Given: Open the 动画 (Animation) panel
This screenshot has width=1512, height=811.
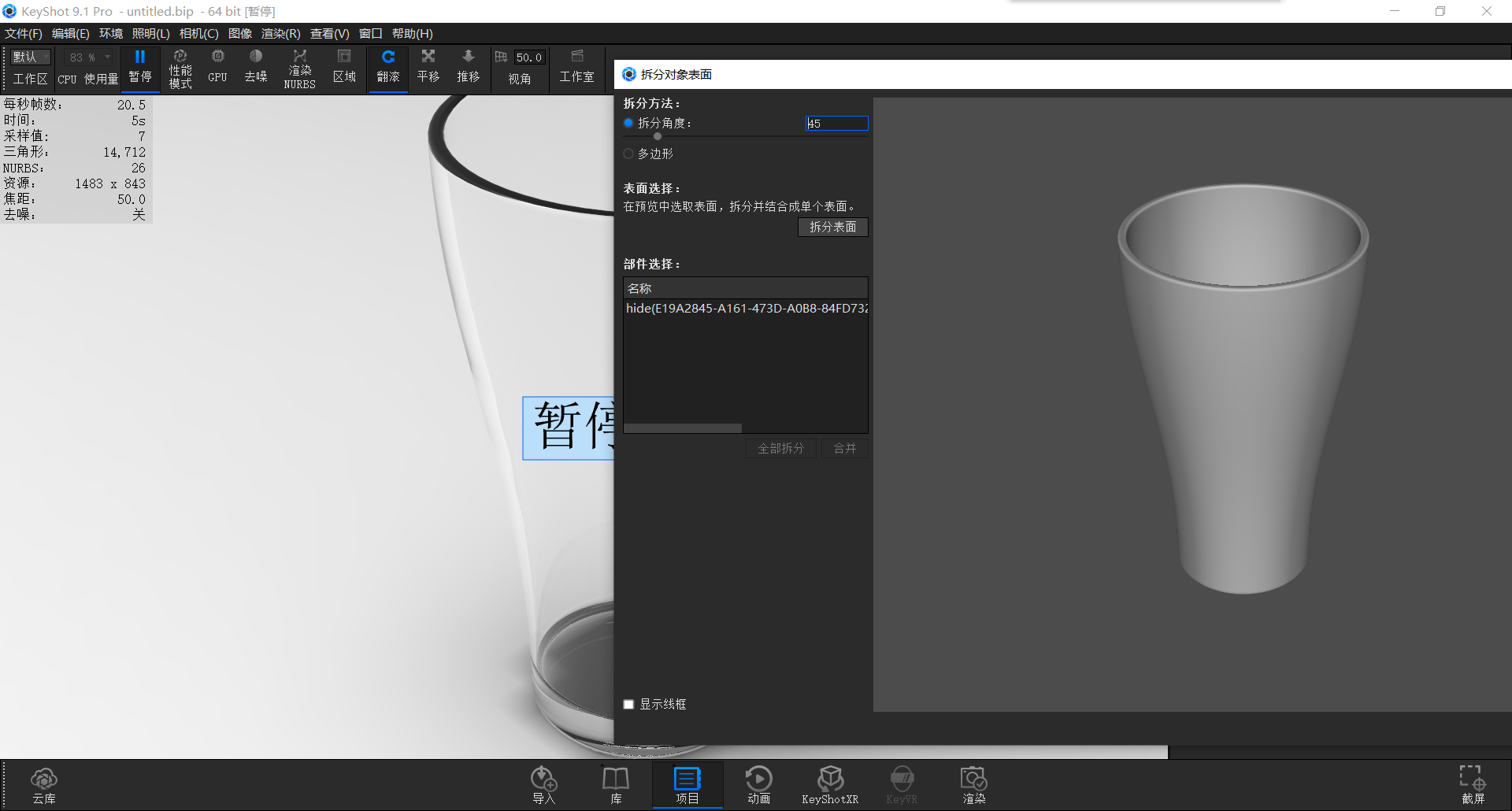Looking at the screenshot, I should pos(758,784).
